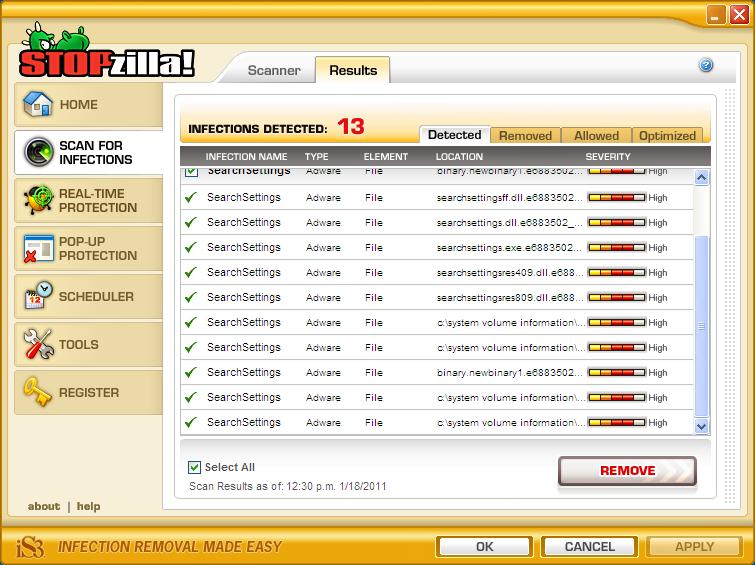Click the REMOVE button

(x=627, y=471)
